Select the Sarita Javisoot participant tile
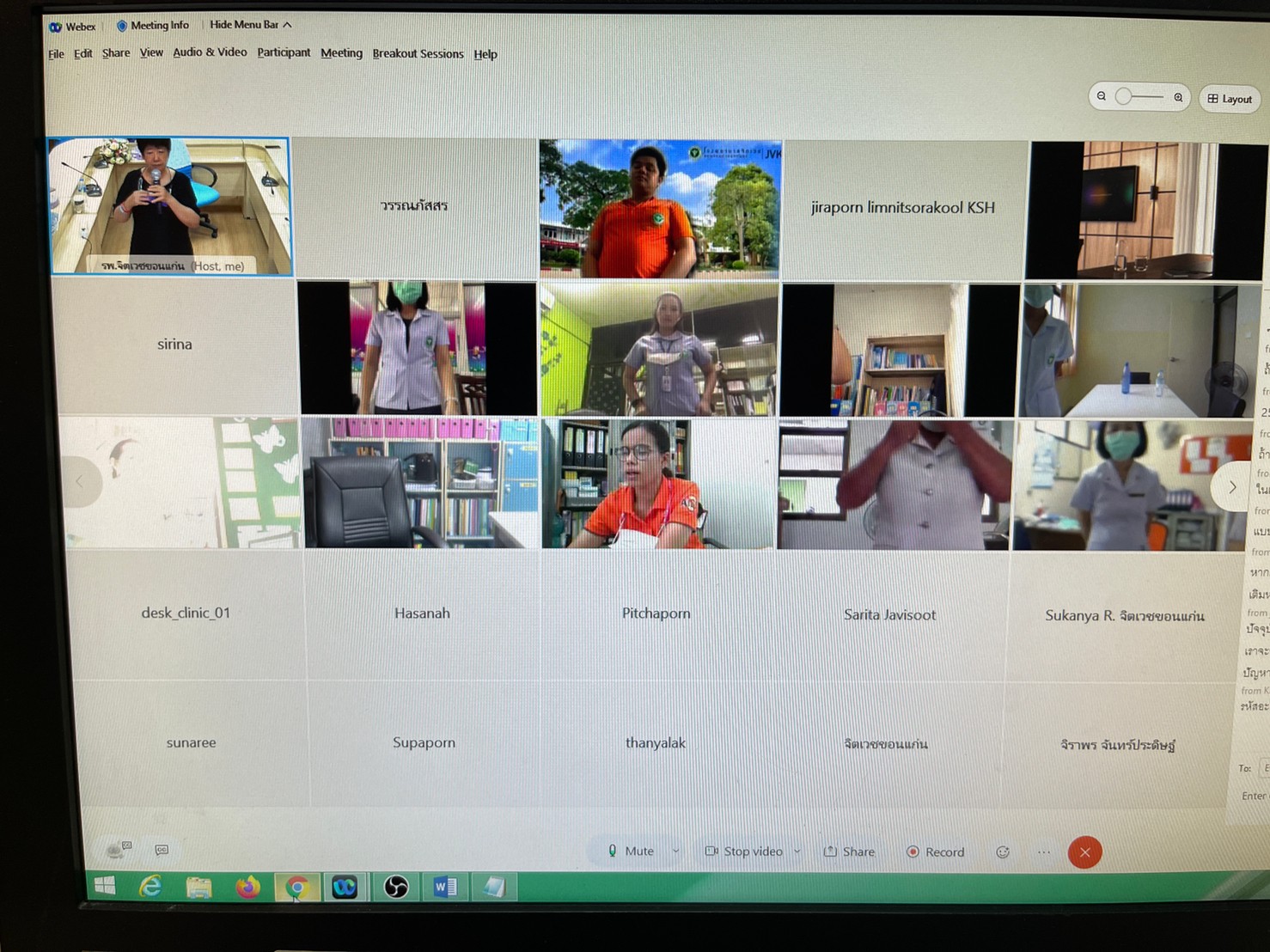This screenshot has height=952, width=1270. pyautogui.click(x=889, y=614)
